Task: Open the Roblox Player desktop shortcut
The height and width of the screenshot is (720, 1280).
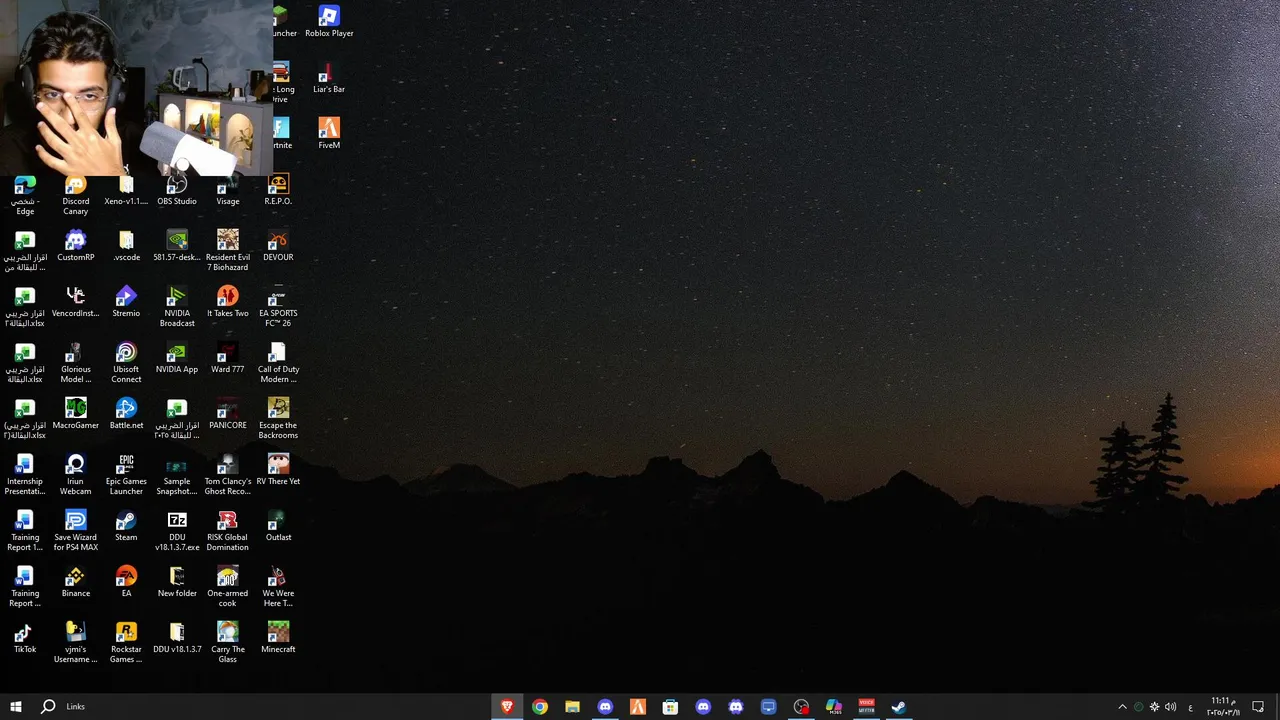Action: [x=329, y=22]
